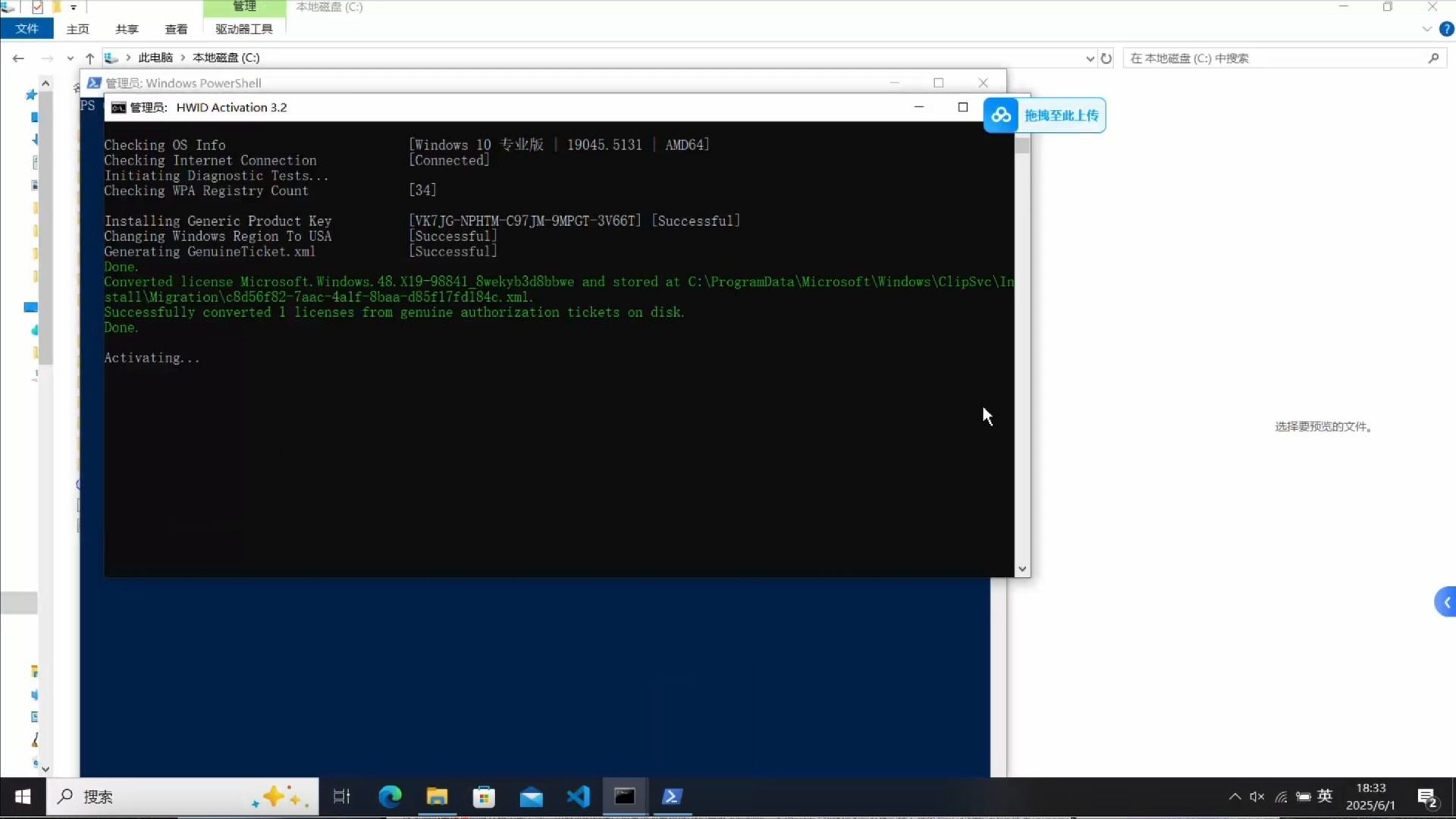This screenshot has height=819, width=1456.
Task: Click the 'Activating...' console line
Action: (x=152, y=358)
